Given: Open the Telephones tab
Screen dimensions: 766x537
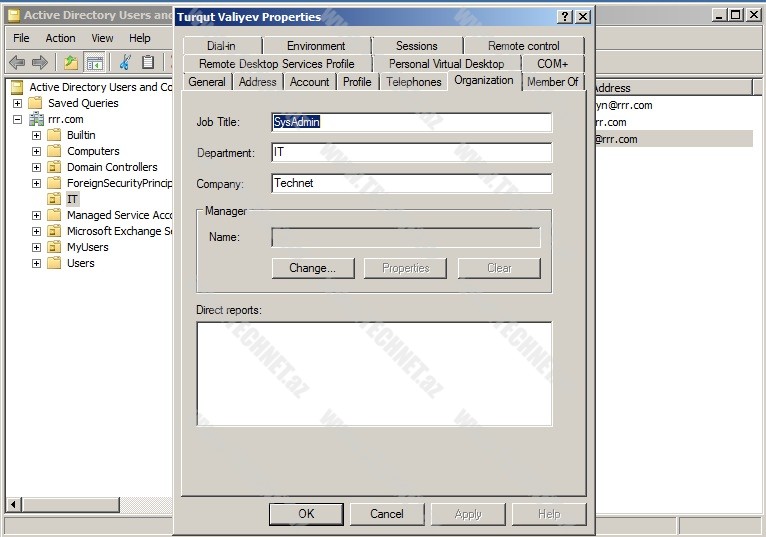Looking at the screenshot, I should click(x=413, y=82).
